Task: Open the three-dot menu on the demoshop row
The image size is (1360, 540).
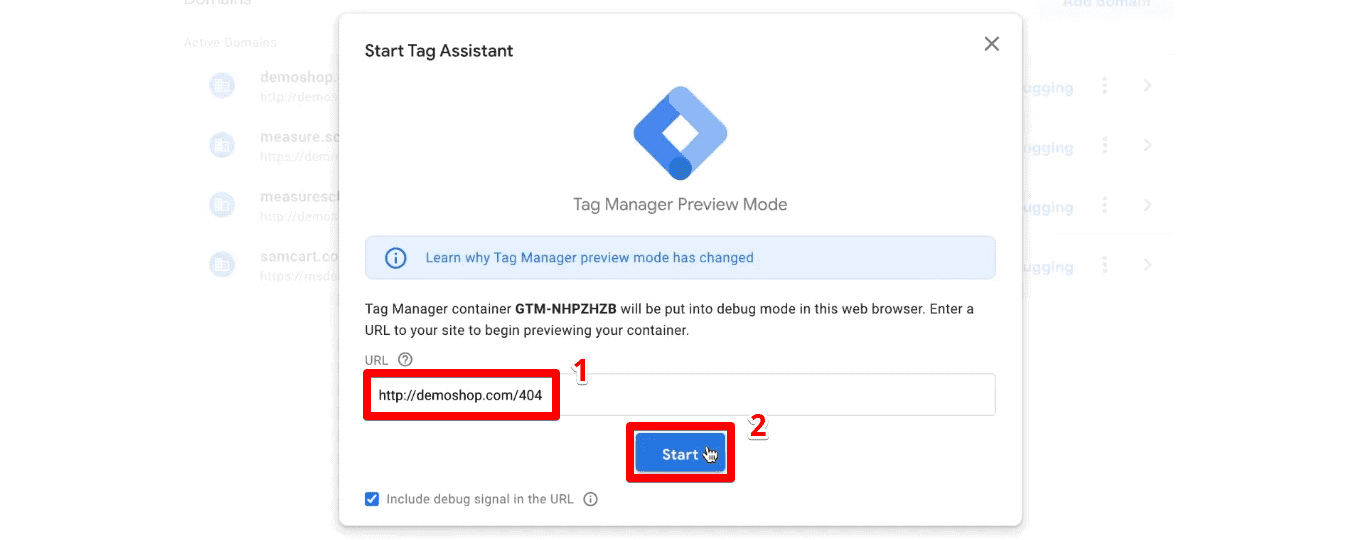Action: tap(1104, 86)
